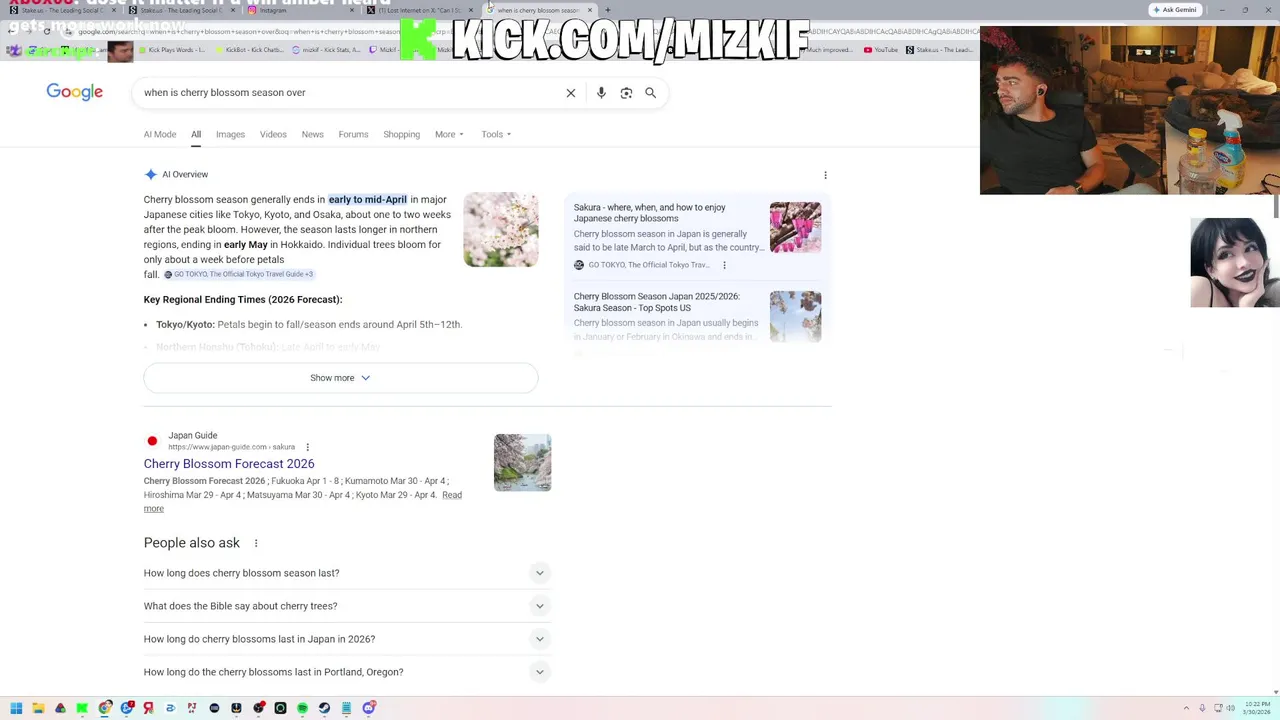The image size is (1280, 720).
Task: Select the Images search tab
Action: 230,134
